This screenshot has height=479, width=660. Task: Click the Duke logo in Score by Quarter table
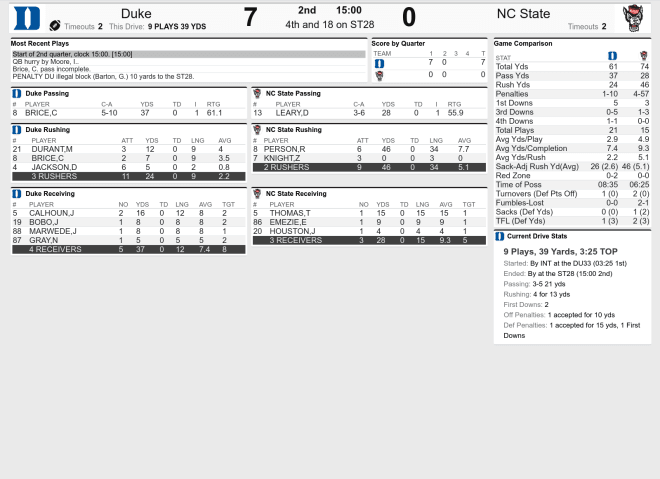[x=379, y=64]
